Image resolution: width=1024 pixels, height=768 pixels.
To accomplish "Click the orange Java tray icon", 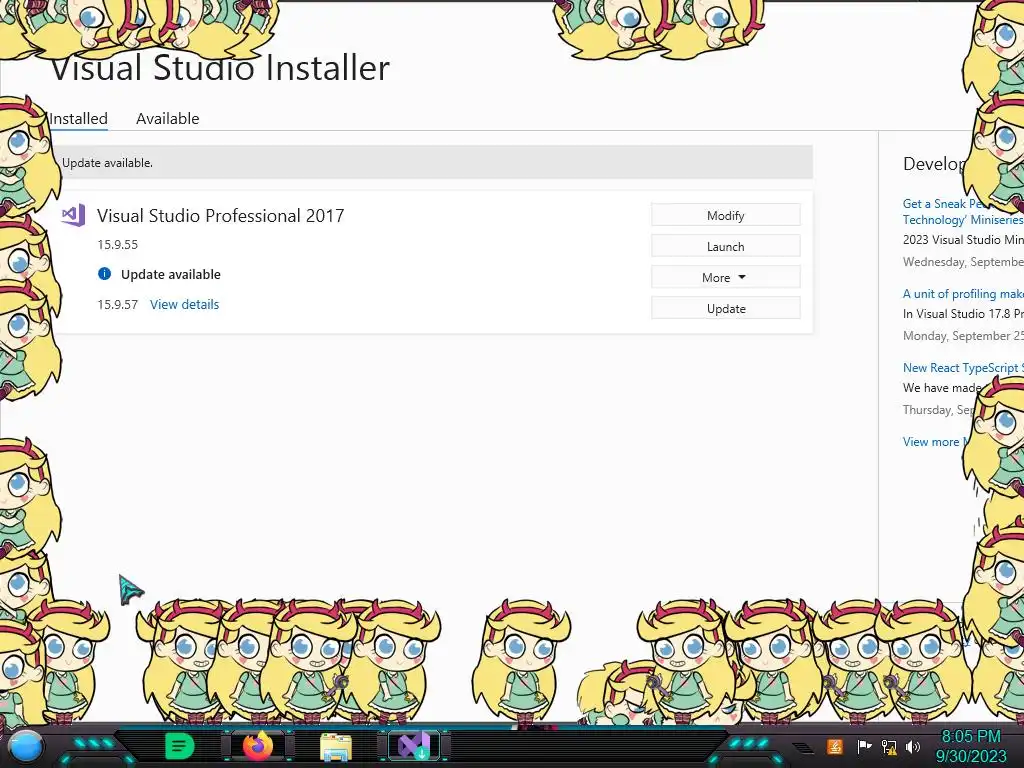I will (x=835, y=746).
